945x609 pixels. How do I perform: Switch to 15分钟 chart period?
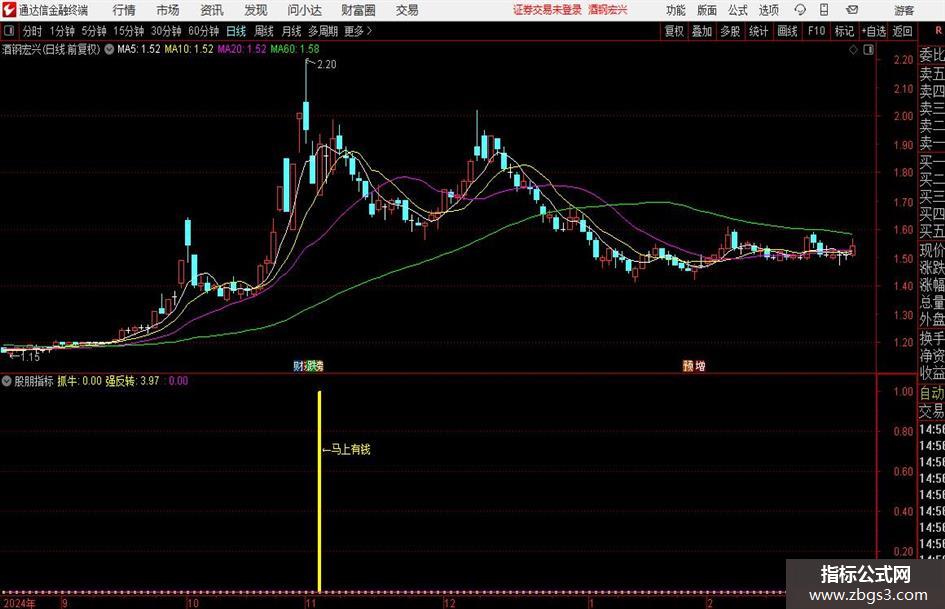point(128,31)
